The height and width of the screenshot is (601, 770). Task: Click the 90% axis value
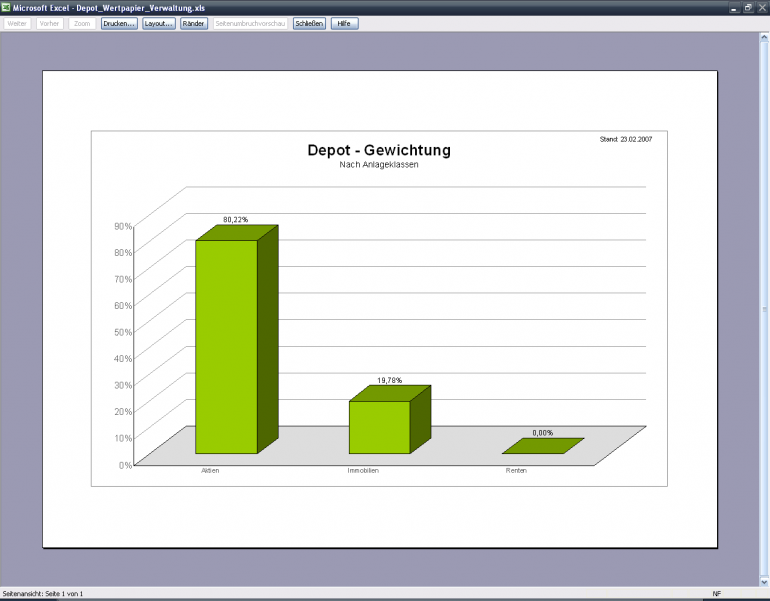tap(123, 226)
